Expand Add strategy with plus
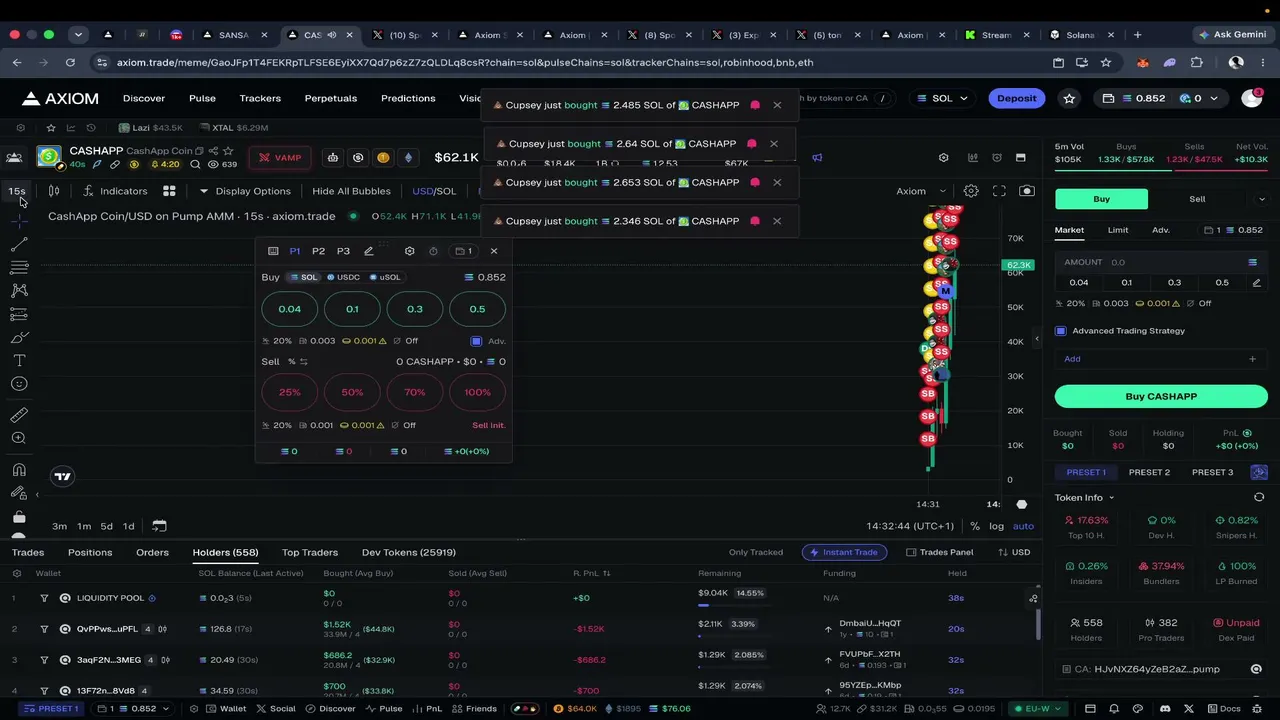 click(1252, 359)
